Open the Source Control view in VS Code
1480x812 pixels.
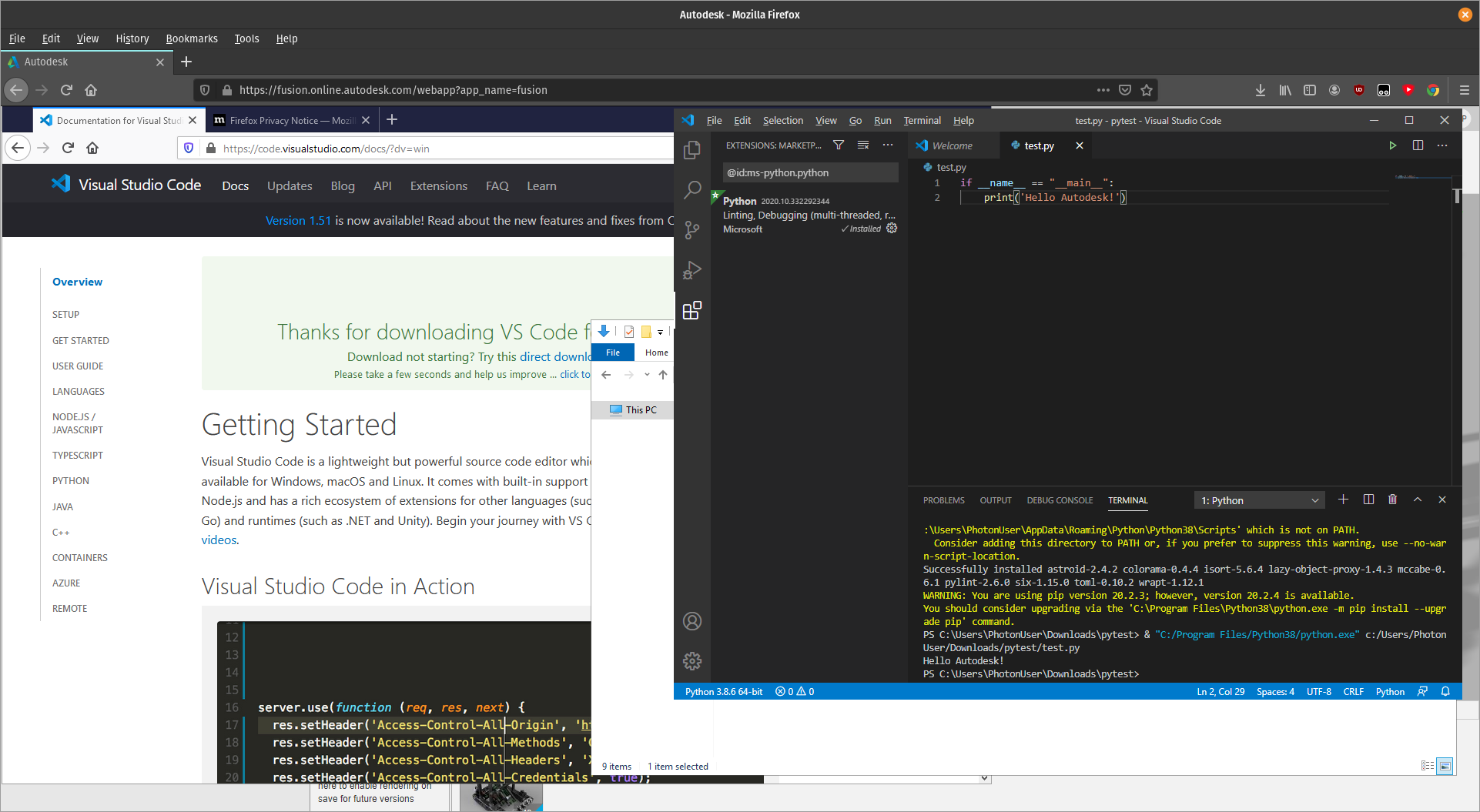tap(692, 230)
